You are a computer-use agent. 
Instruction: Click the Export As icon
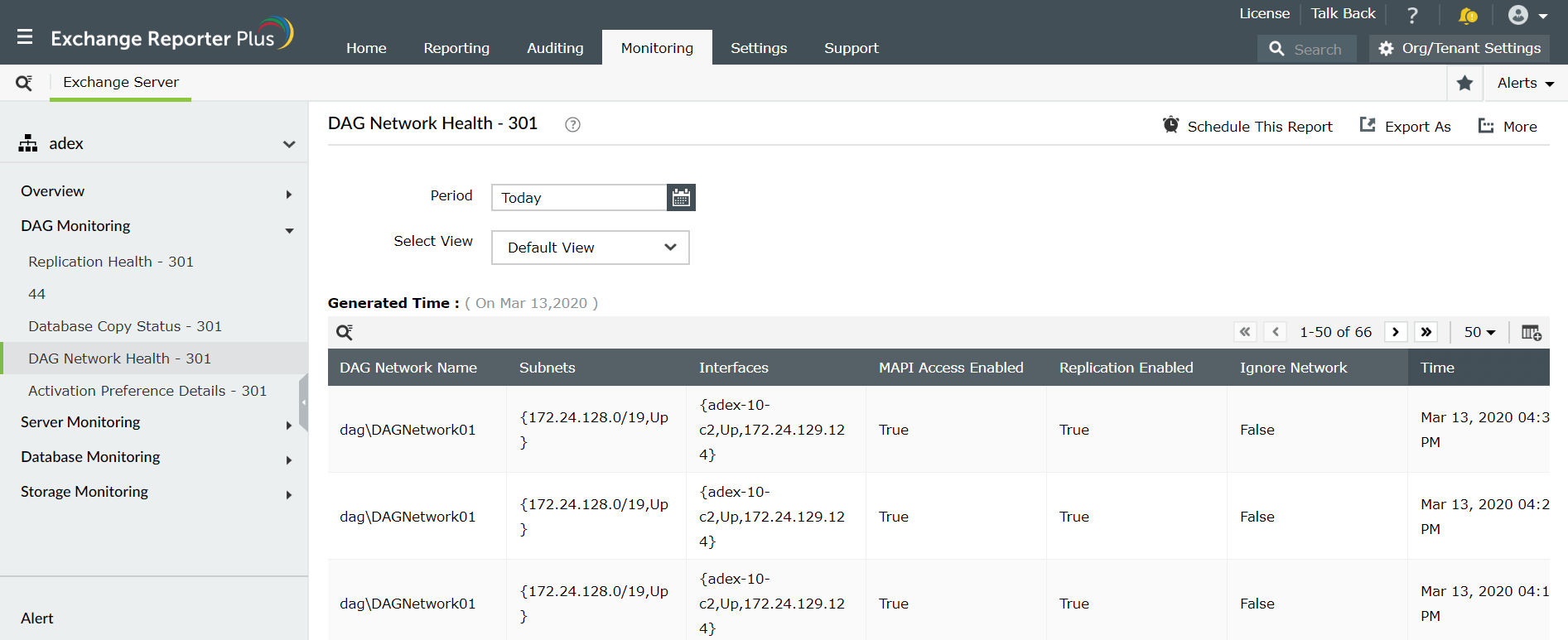pos(1368,125)
